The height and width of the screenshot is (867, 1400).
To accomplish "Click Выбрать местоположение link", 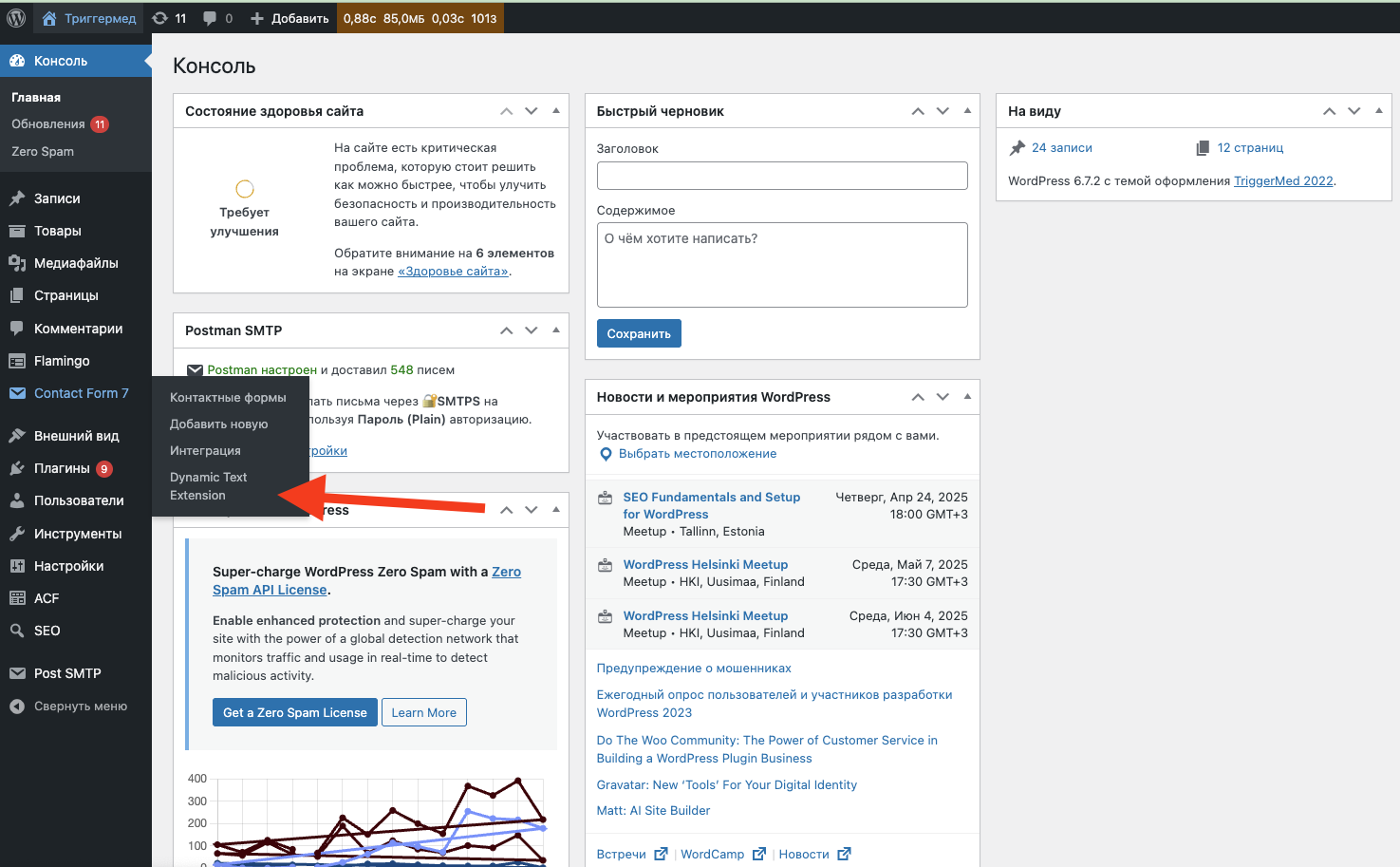I will tap(698, 454).
